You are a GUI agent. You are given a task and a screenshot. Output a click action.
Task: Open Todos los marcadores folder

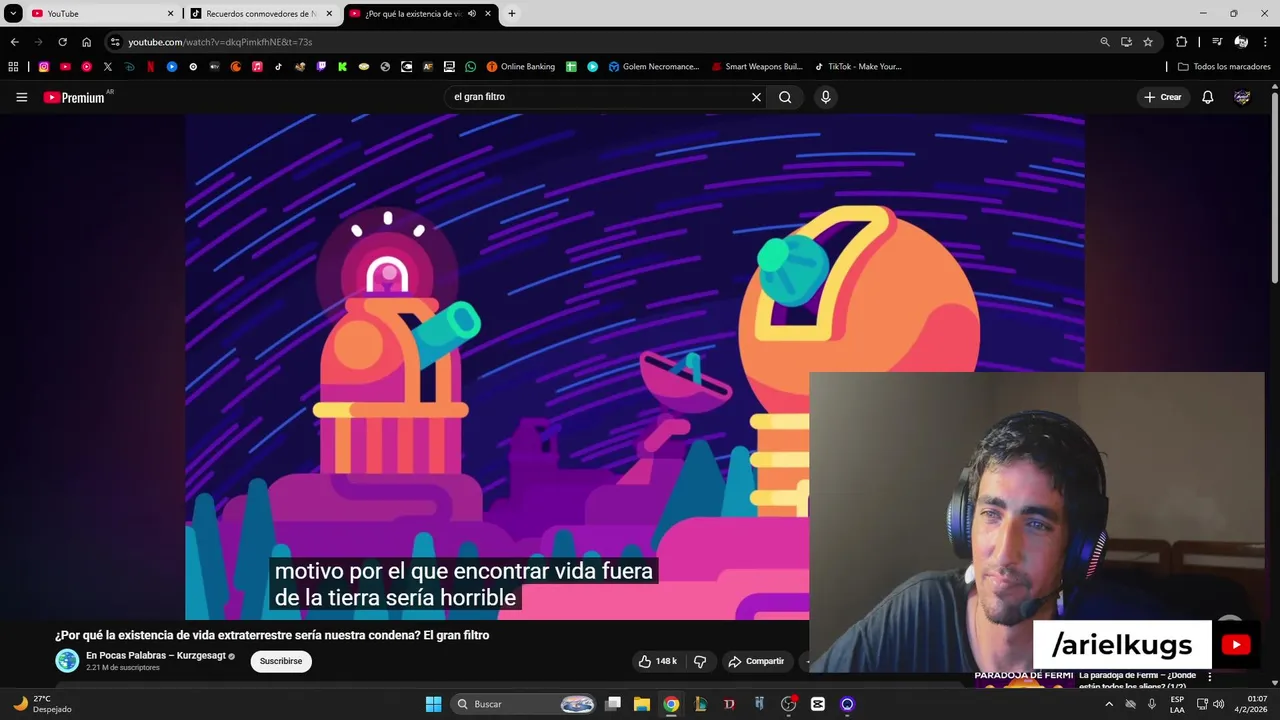click(1224, 67)
